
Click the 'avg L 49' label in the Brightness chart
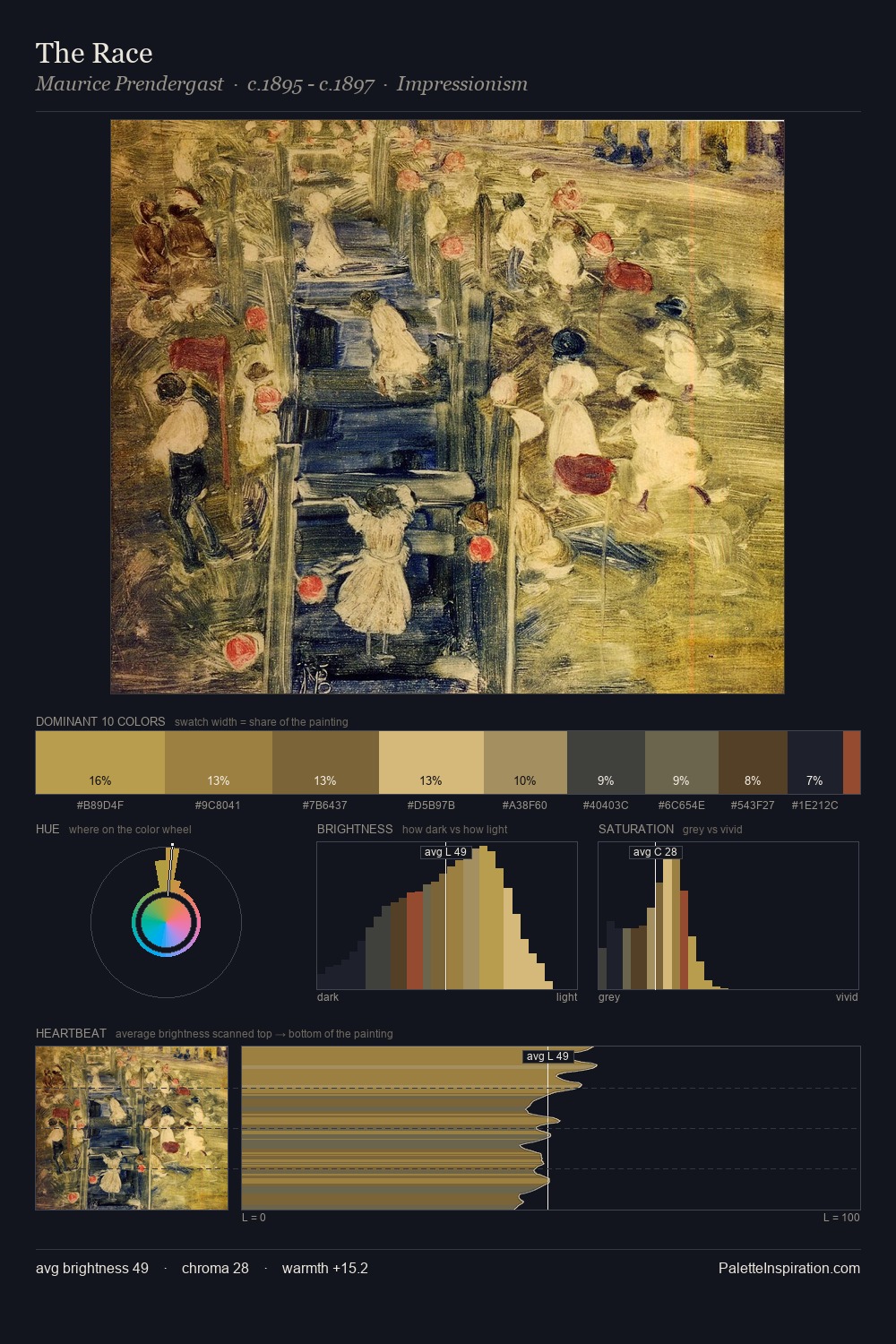tap(445, 852)
